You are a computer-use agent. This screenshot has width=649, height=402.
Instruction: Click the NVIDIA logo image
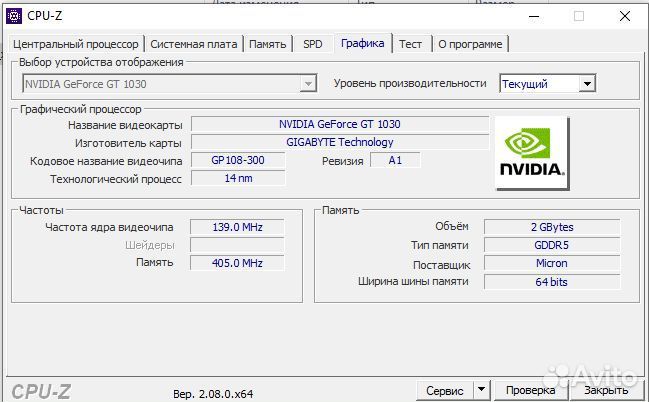[532, 153]
